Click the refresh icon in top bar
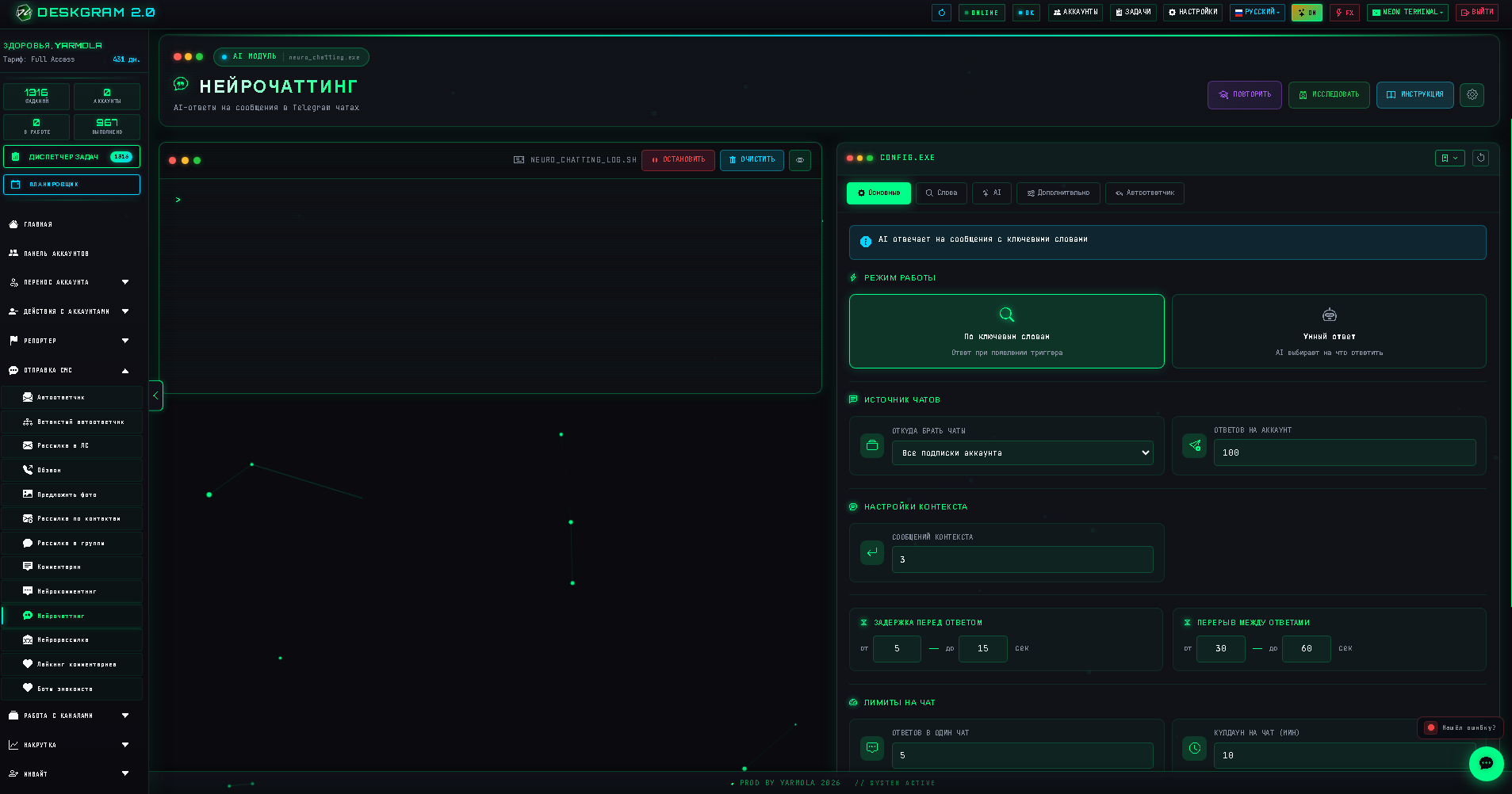This screenshot has width=1512, height=794. tap(941, 13)
